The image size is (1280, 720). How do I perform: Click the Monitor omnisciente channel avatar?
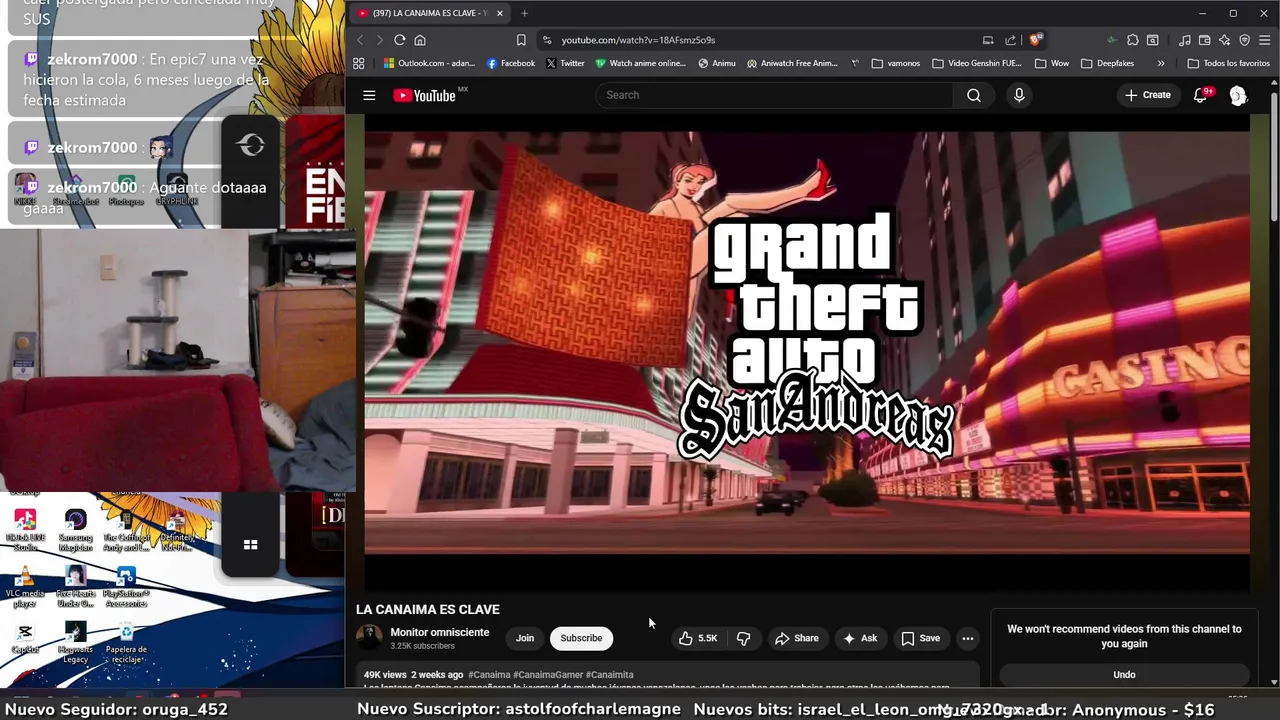(369, 638)
